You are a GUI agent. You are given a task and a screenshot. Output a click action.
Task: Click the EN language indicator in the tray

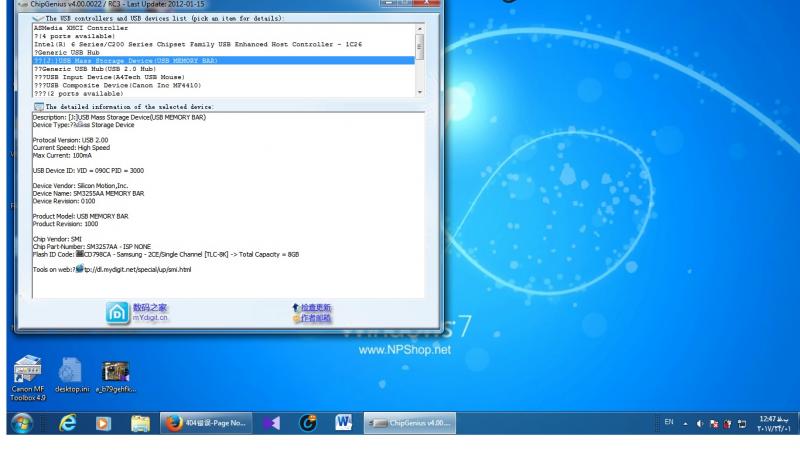pyautogui.click(x=669, y=422)
